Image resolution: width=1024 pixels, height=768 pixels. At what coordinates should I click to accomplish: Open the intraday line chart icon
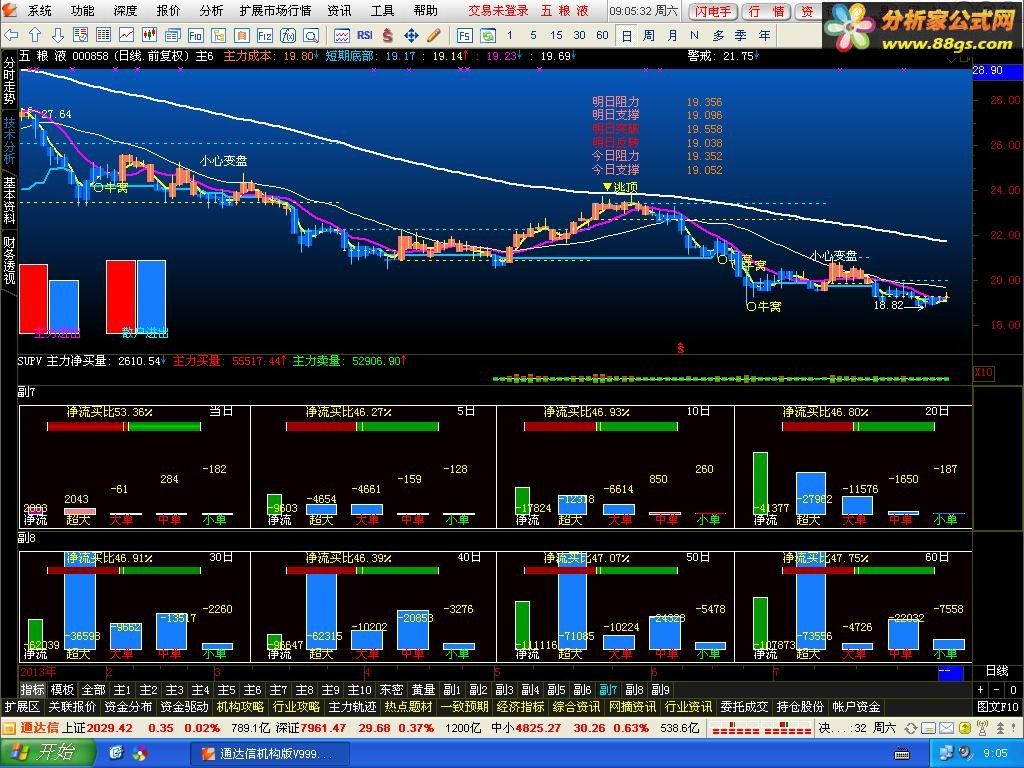[126, 35]
